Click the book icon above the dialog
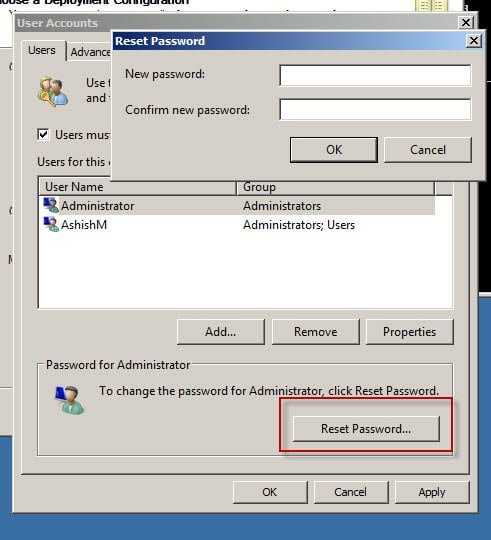 coord(432,6)
